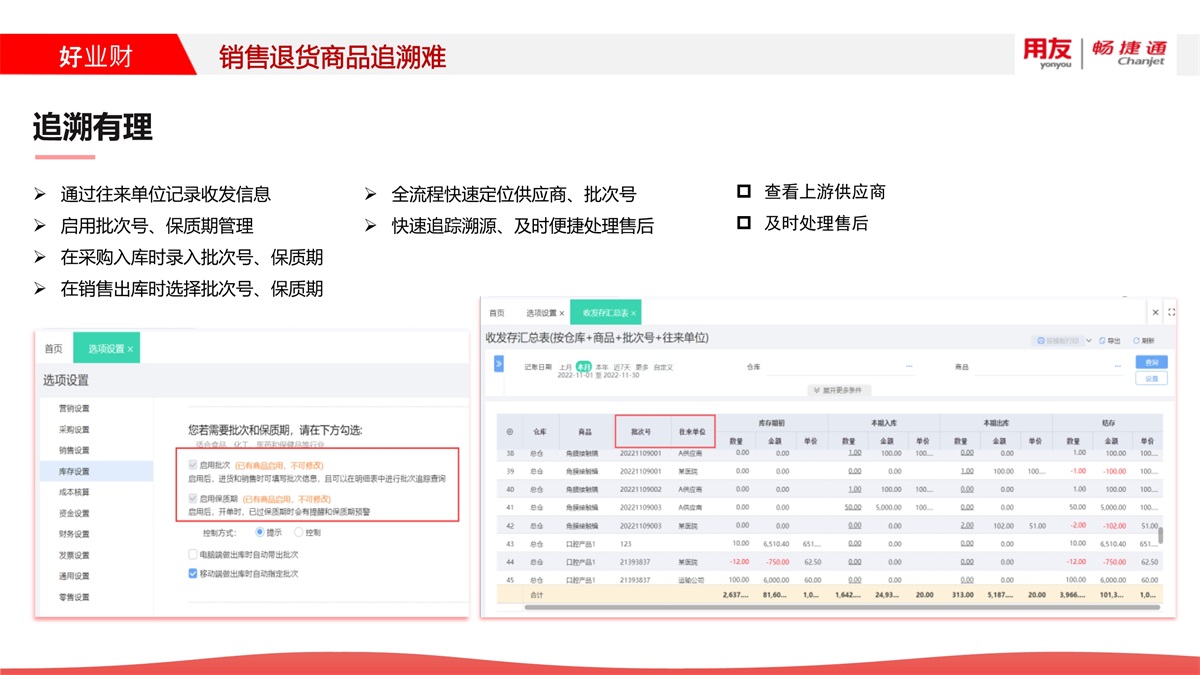Image resolution: width=1200 pixels, height=675 pixels.
Task: Expand the blue sidebar arrow in report
Action: 498,364
